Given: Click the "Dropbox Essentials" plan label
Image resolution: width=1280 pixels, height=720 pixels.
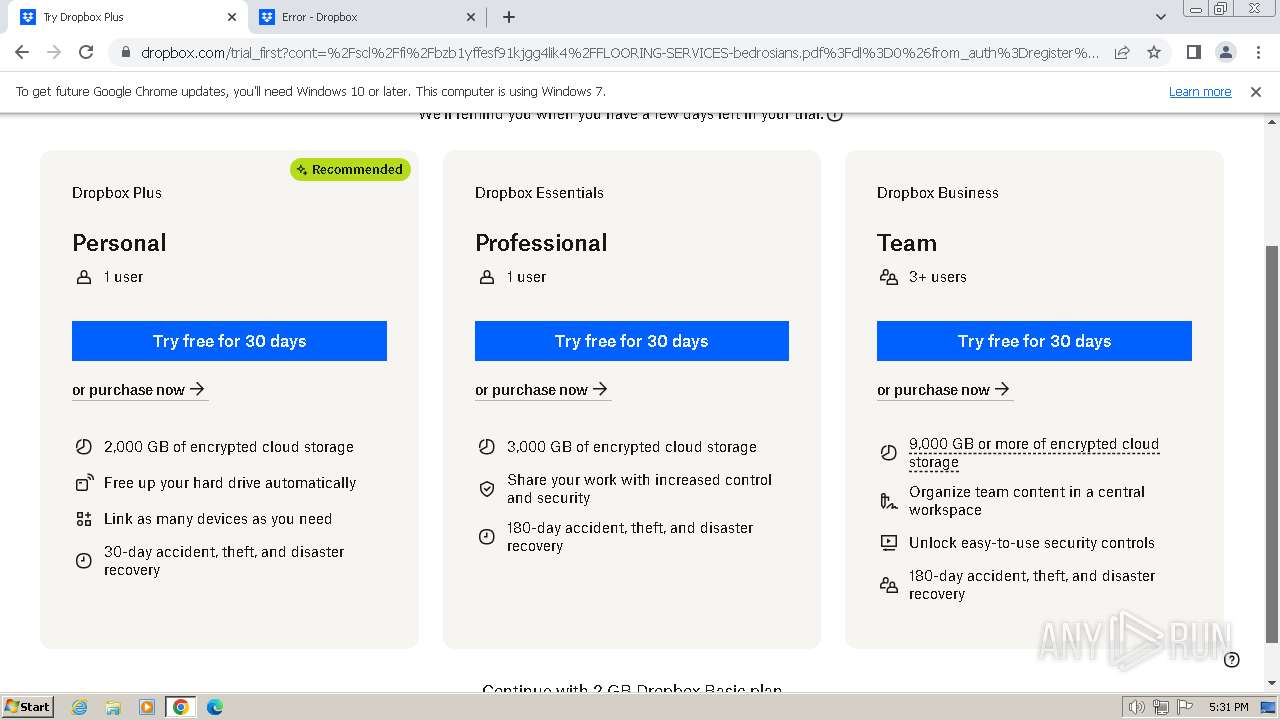Looking at the screenshot, I should coord(539,193).
